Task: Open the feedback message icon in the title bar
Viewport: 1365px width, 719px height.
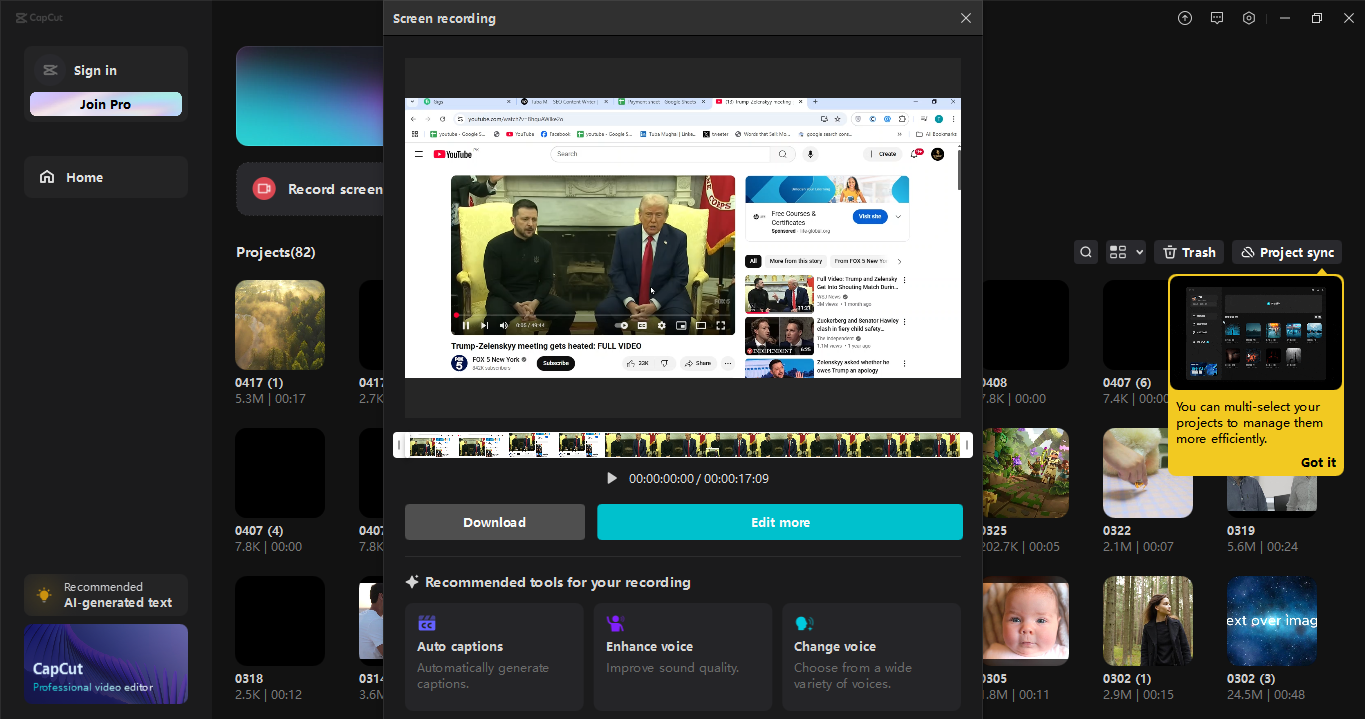Action: point(1216,17)
